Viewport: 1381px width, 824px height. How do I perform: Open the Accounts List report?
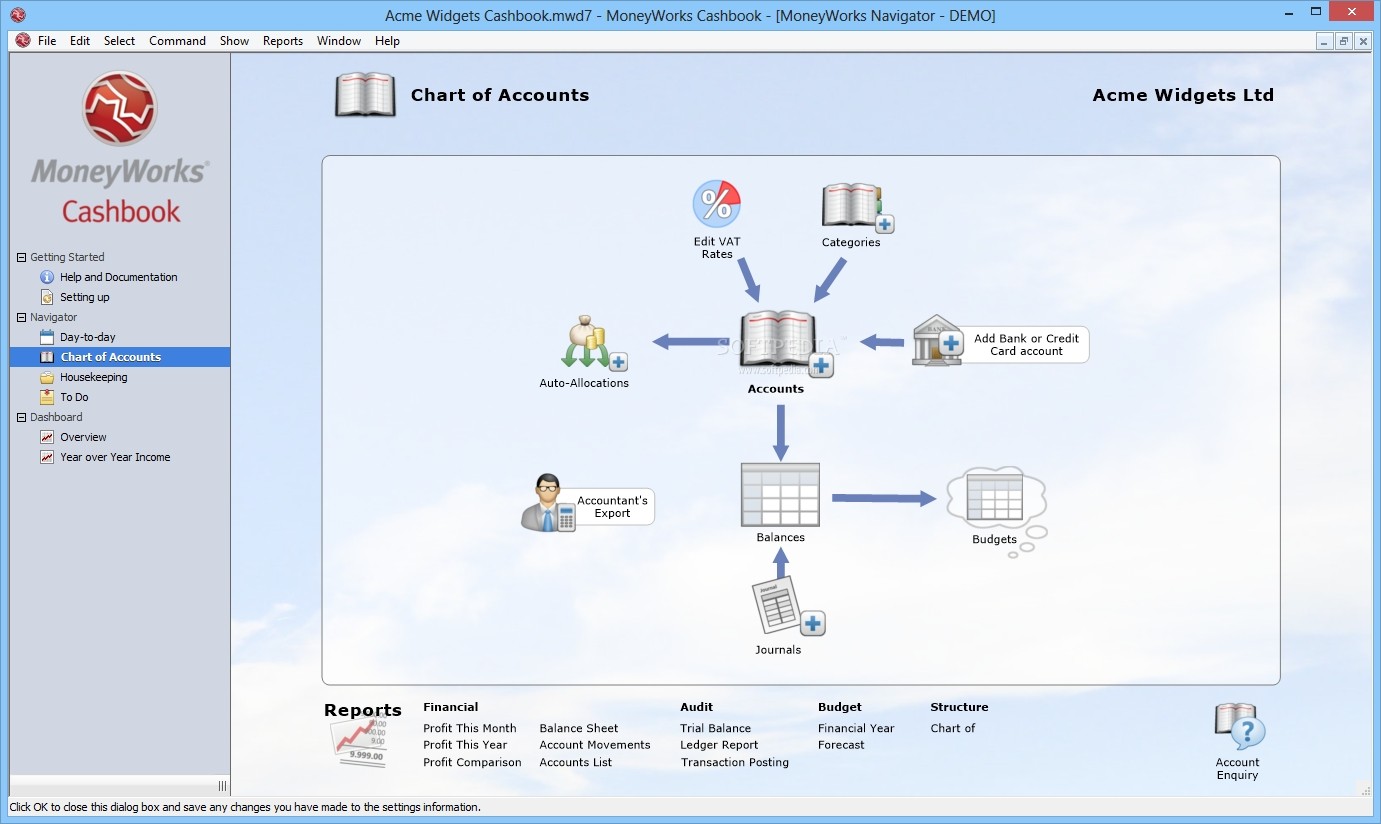point(576,762)
